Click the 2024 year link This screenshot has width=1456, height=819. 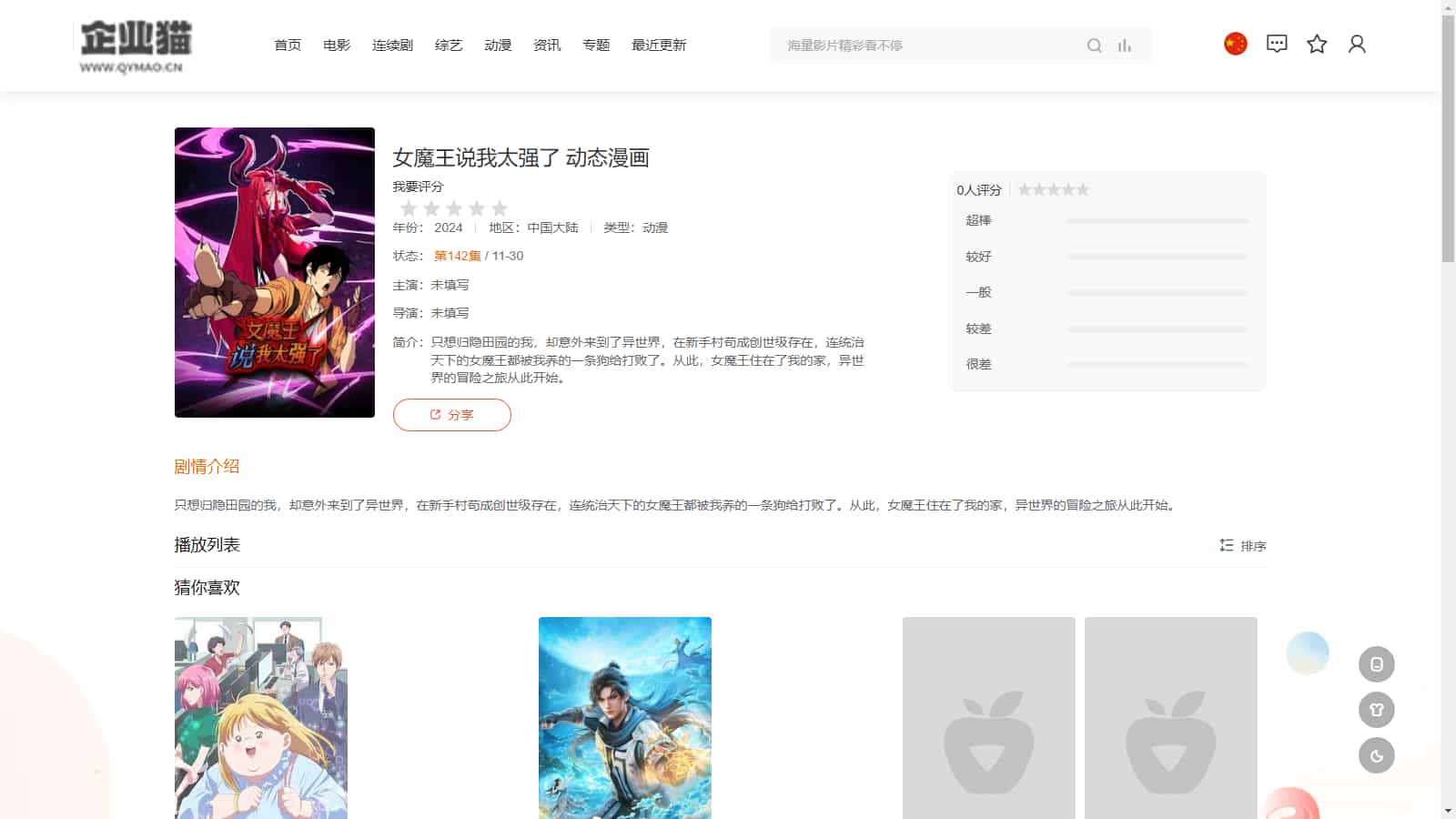pos(449,227)
